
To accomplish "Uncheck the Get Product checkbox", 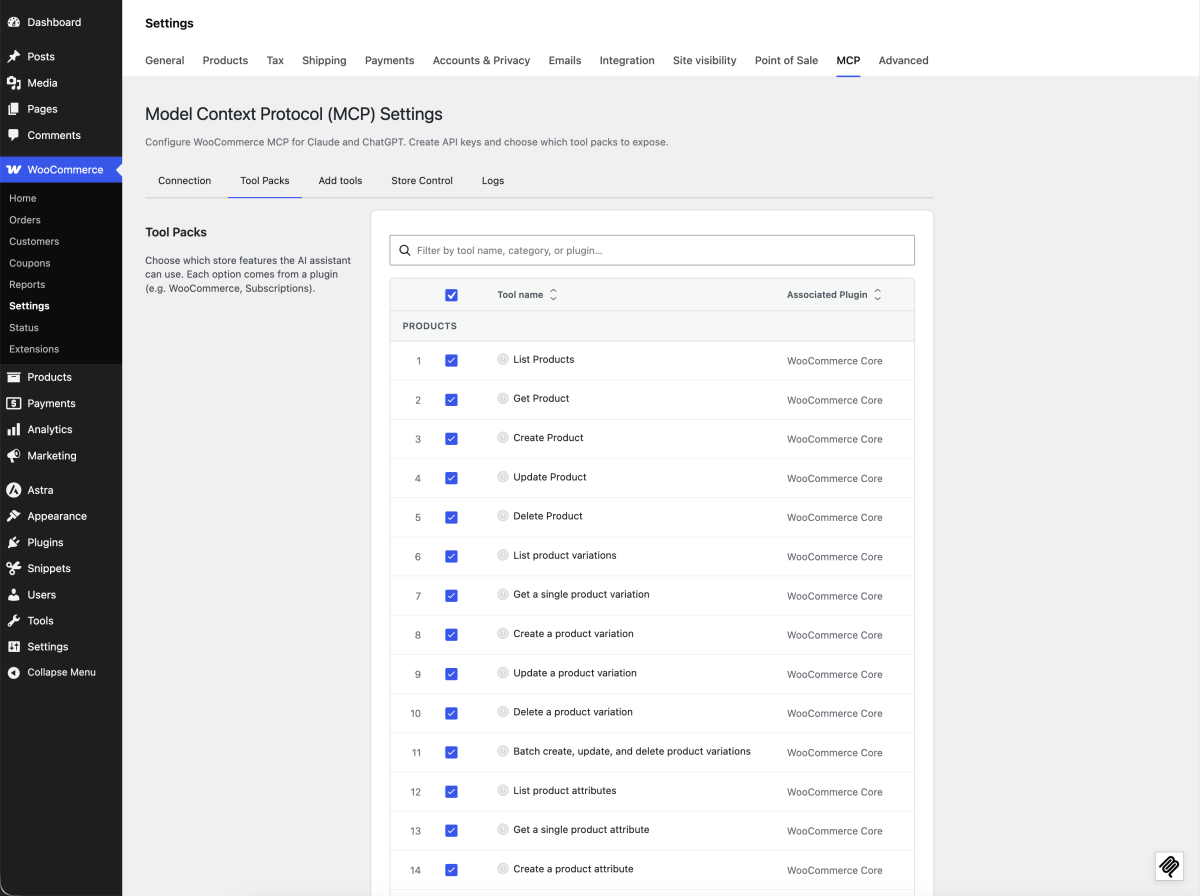I will click(x=451, y=399).
